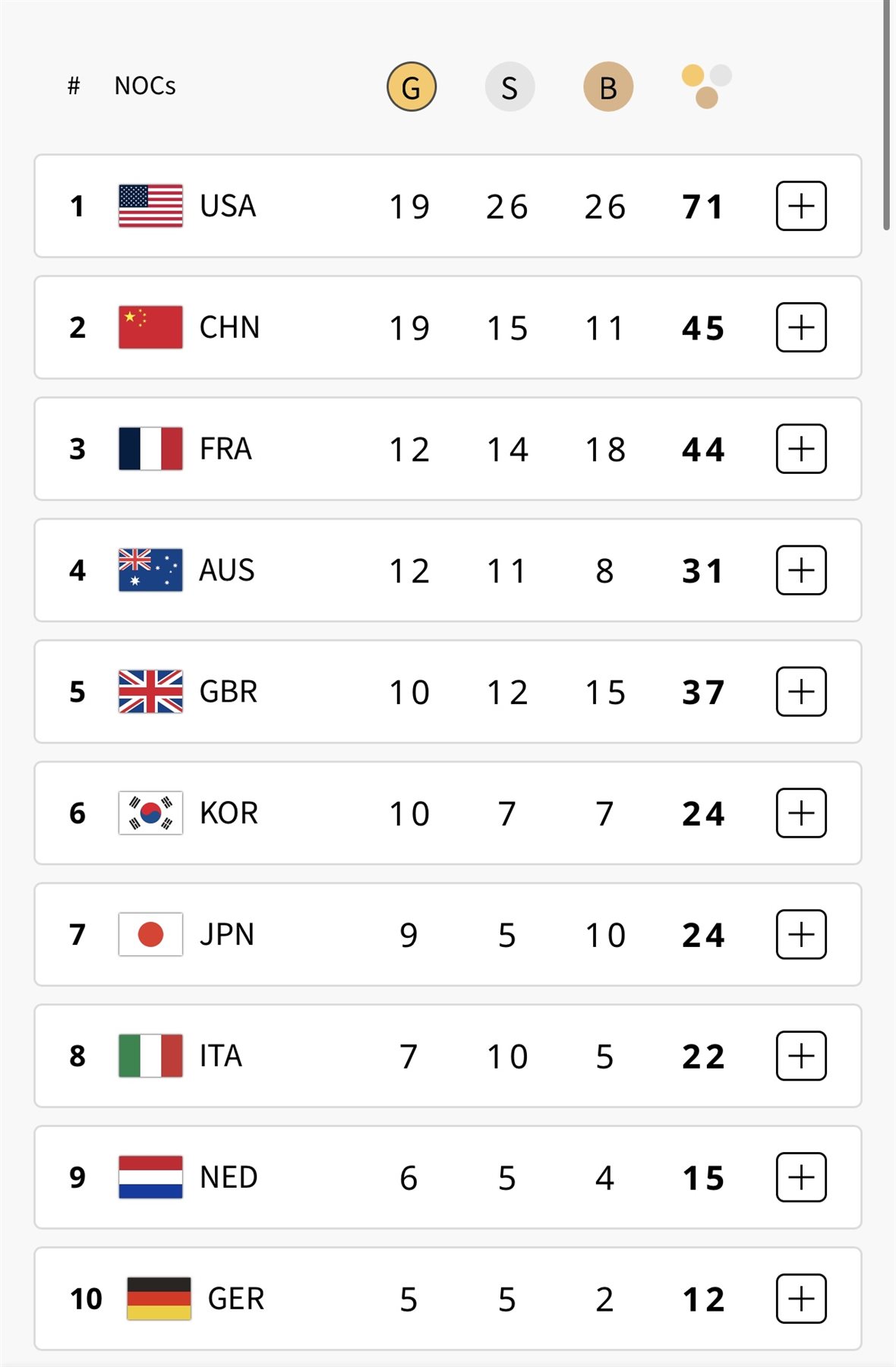Click the Silver medal column icon

tap(510, 87)
